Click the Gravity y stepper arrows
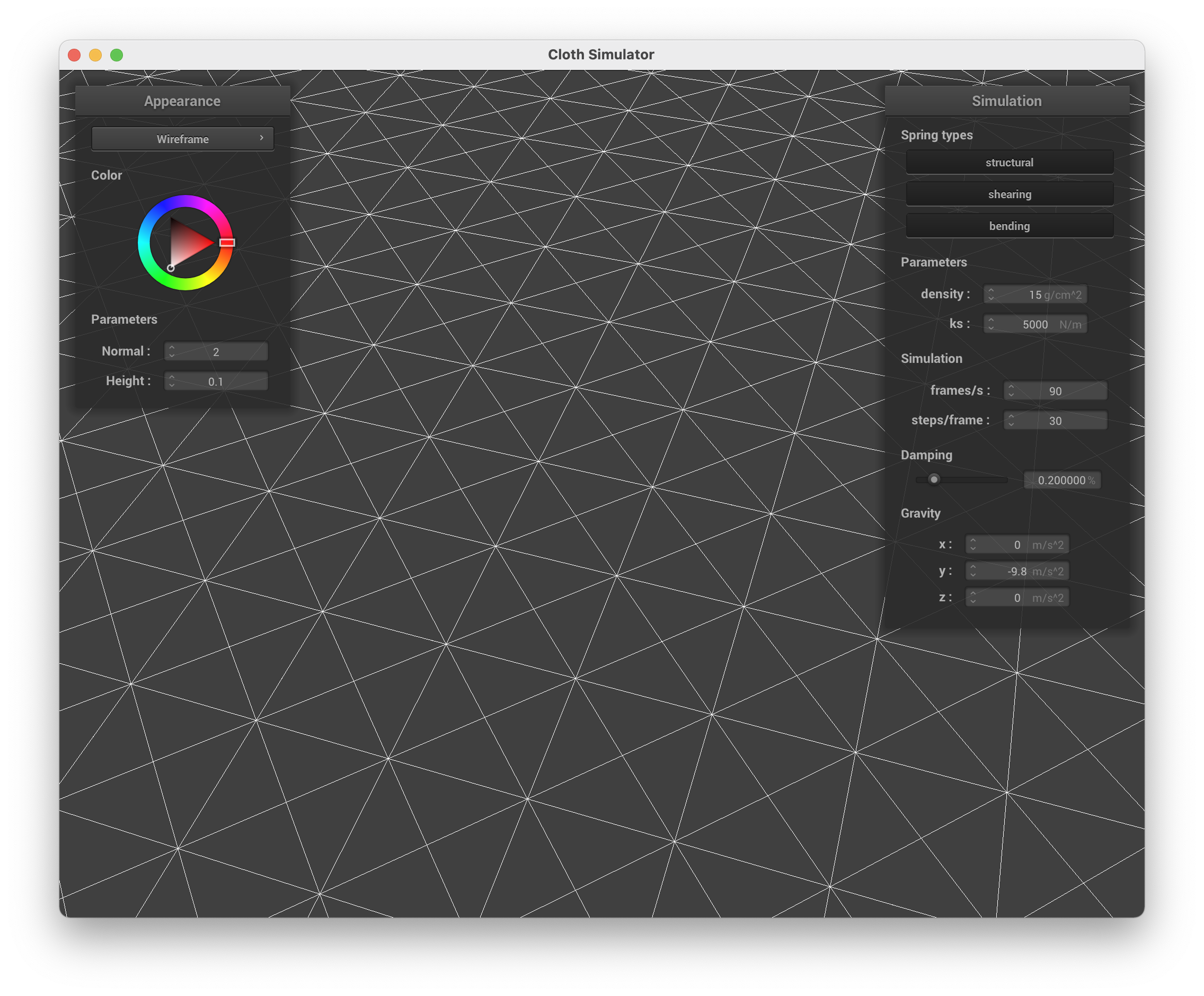Viewport: 1204px width, 996px height. click(x=973, y=571)
